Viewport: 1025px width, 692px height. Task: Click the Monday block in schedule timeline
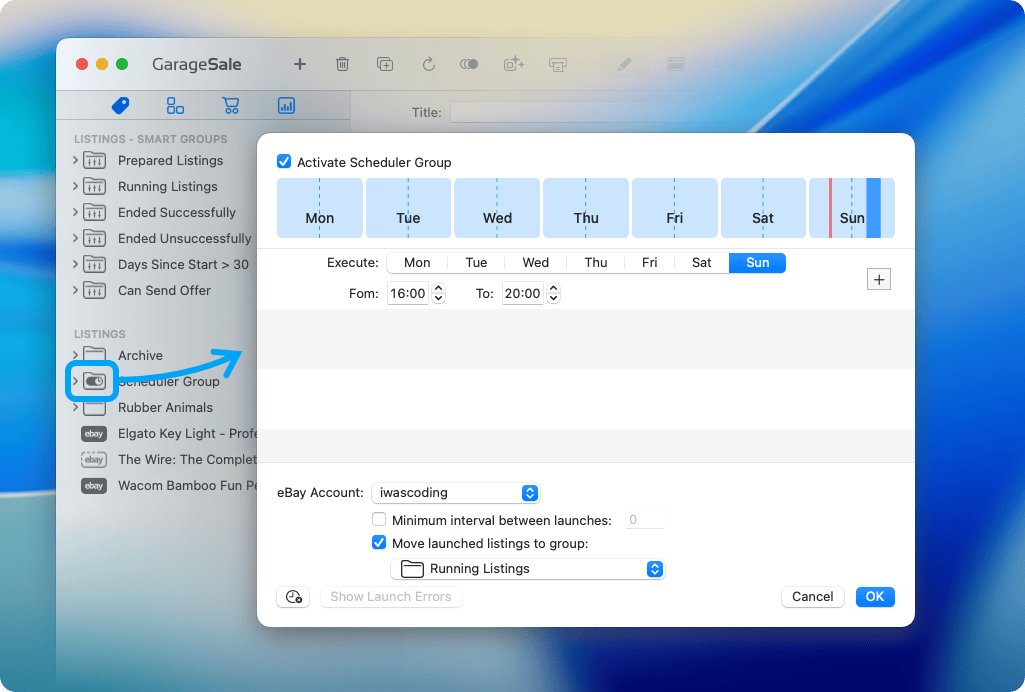tap(320, 208)
